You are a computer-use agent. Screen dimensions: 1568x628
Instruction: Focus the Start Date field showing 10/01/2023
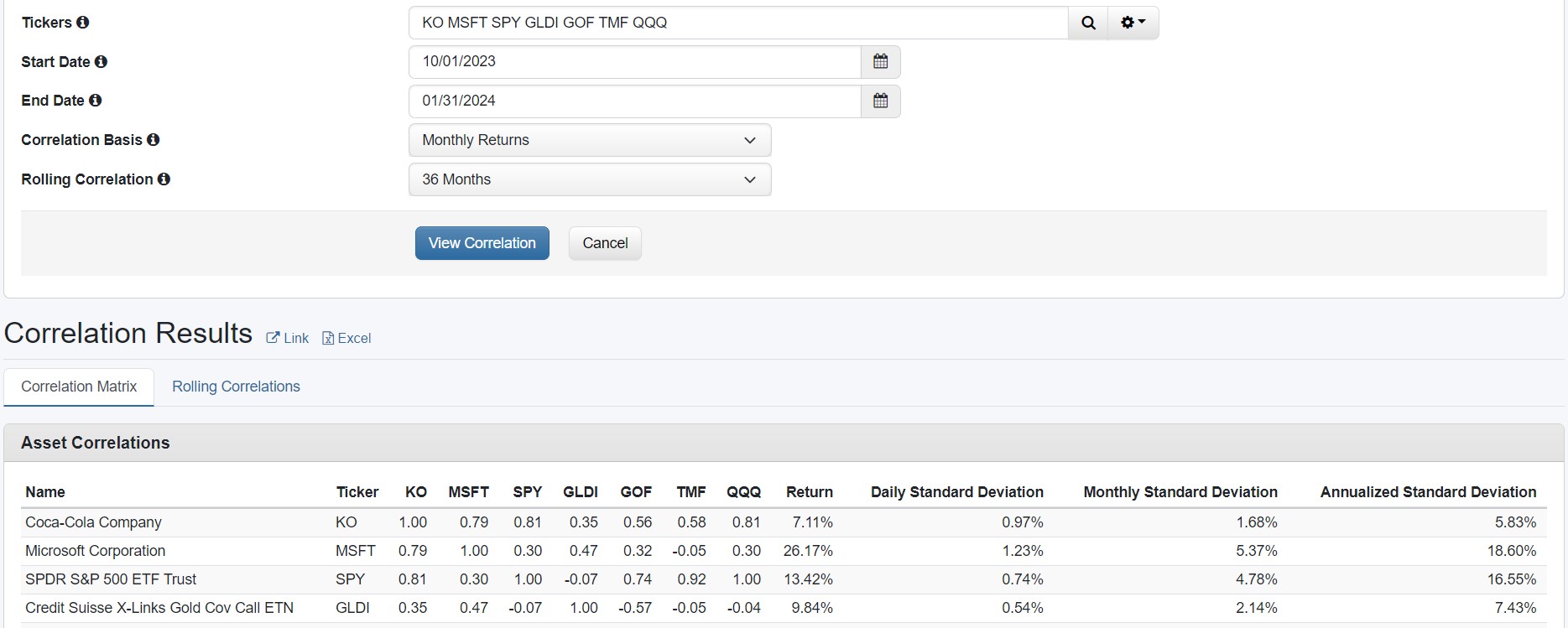click(x=635, y=62)
